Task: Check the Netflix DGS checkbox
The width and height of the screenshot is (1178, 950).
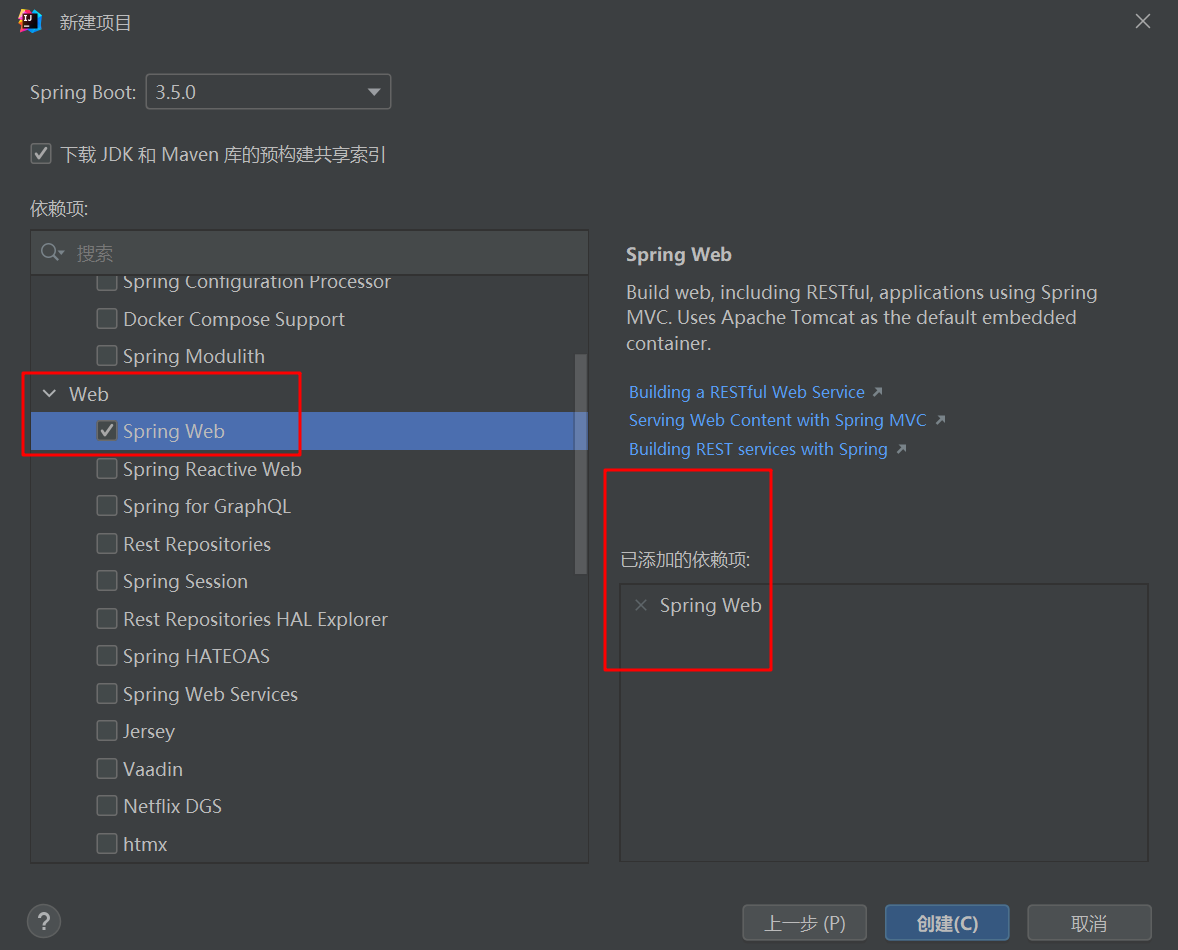Action: pos(107,806)
